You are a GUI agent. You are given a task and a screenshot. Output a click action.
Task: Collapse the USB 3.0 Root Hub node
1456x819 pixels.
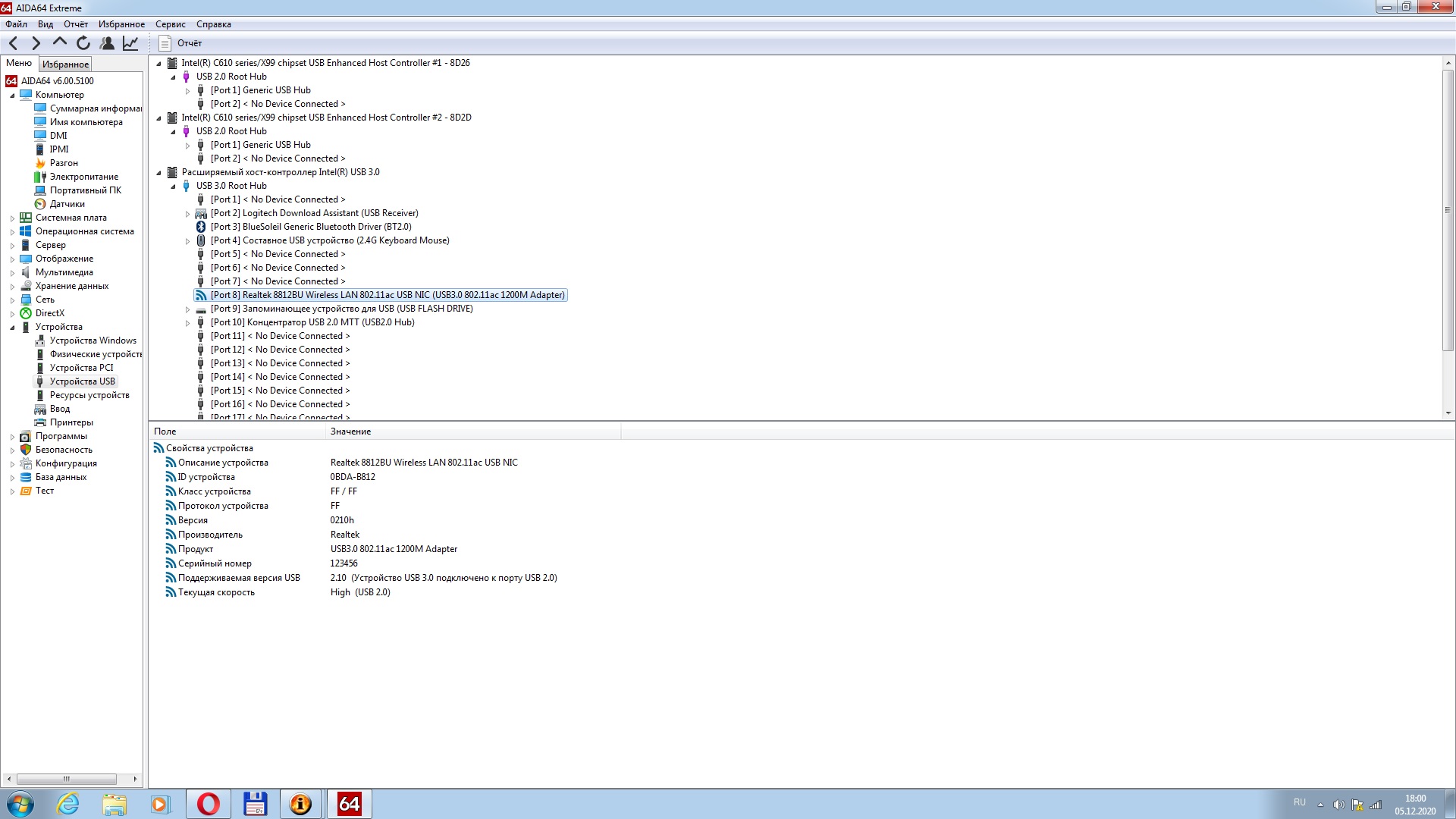tap(173, 186)
